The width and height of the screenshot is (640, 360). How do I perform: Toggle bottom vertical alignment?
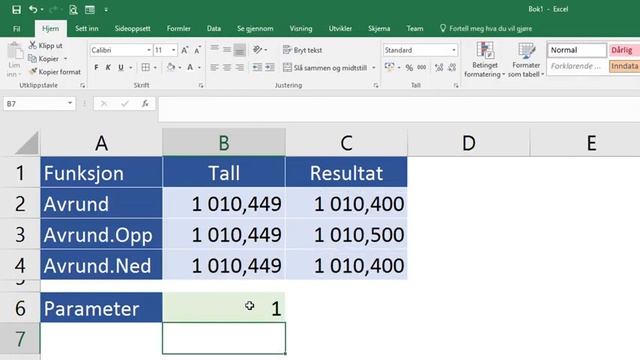point(240,50)
